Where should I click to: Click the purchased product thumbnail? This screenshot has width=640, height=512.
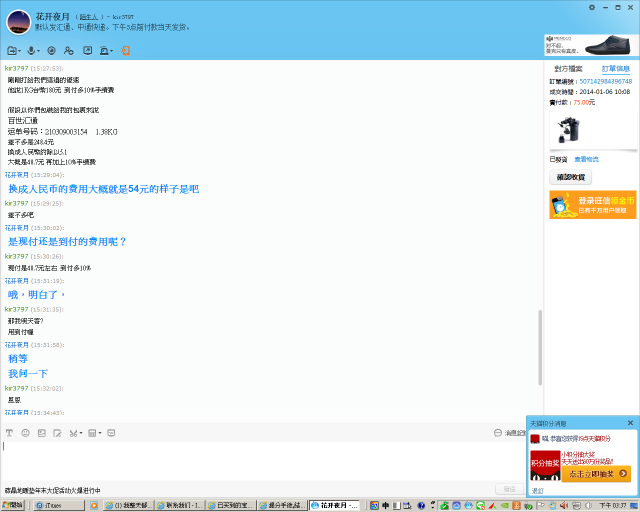coord(569,129)
